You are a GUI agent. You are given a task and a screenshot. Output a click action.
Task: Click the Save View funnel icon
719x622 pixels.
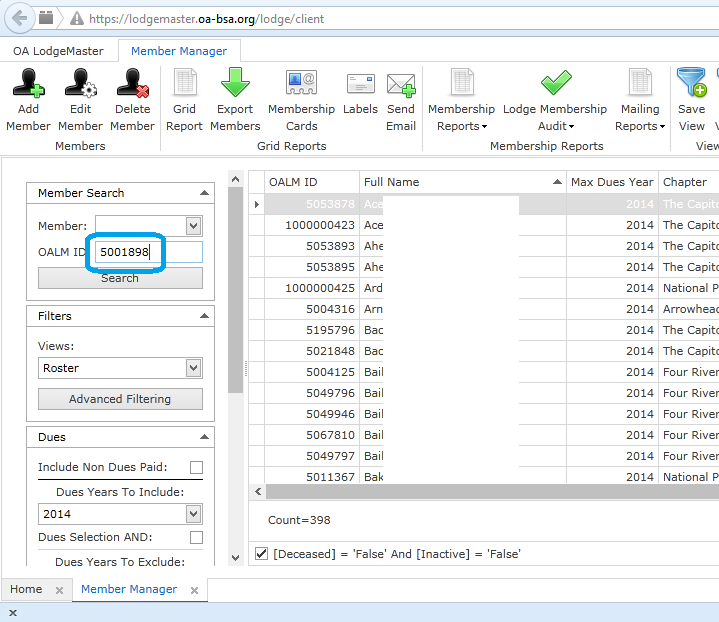691,82
